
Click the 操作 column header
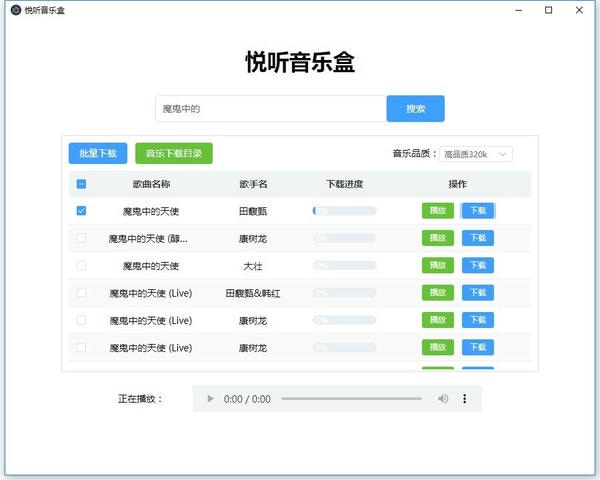pos(458,184)
